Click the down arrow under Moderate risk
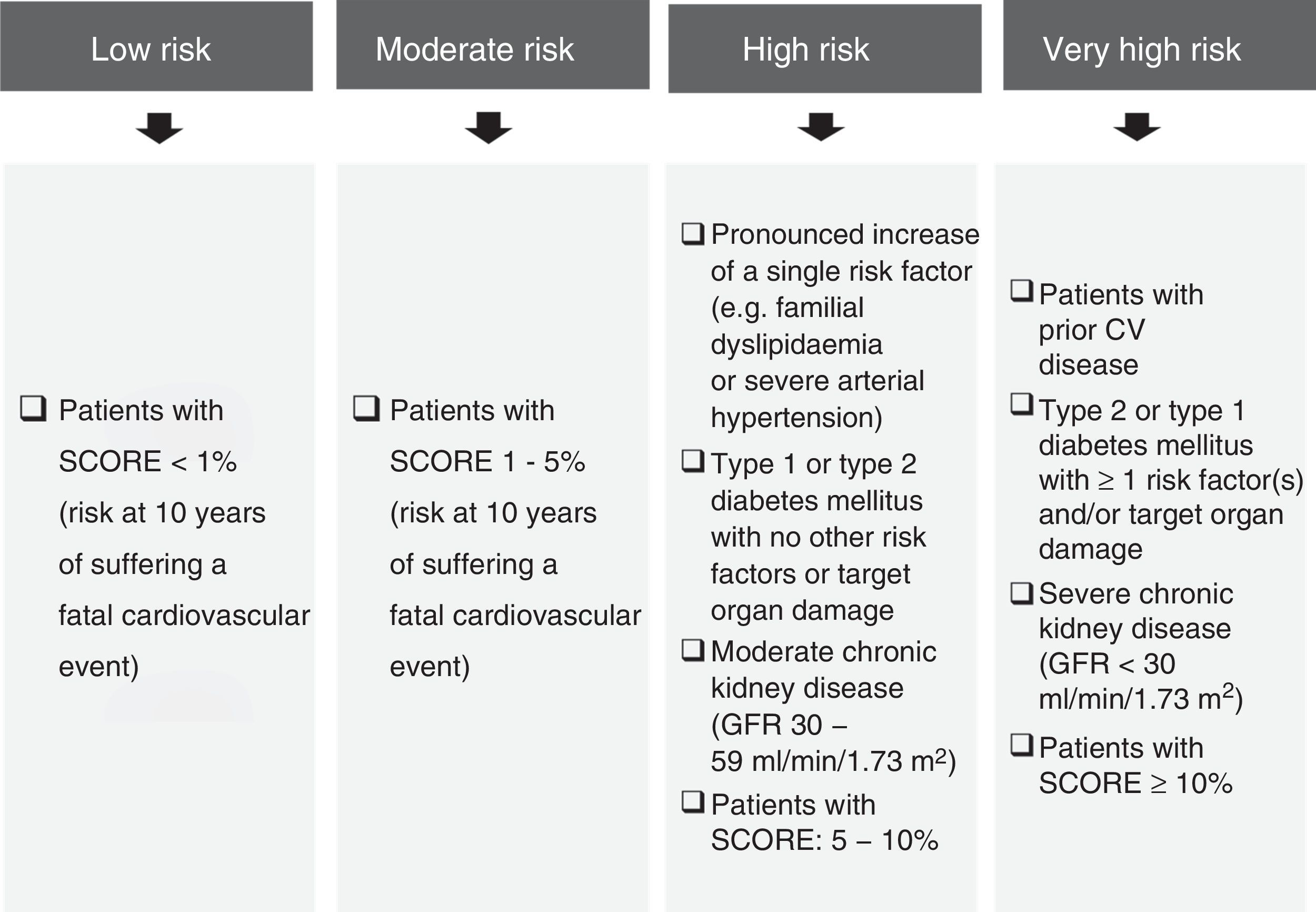The width and height of the screenshot is (1316, 912). [x=488, y=127]
